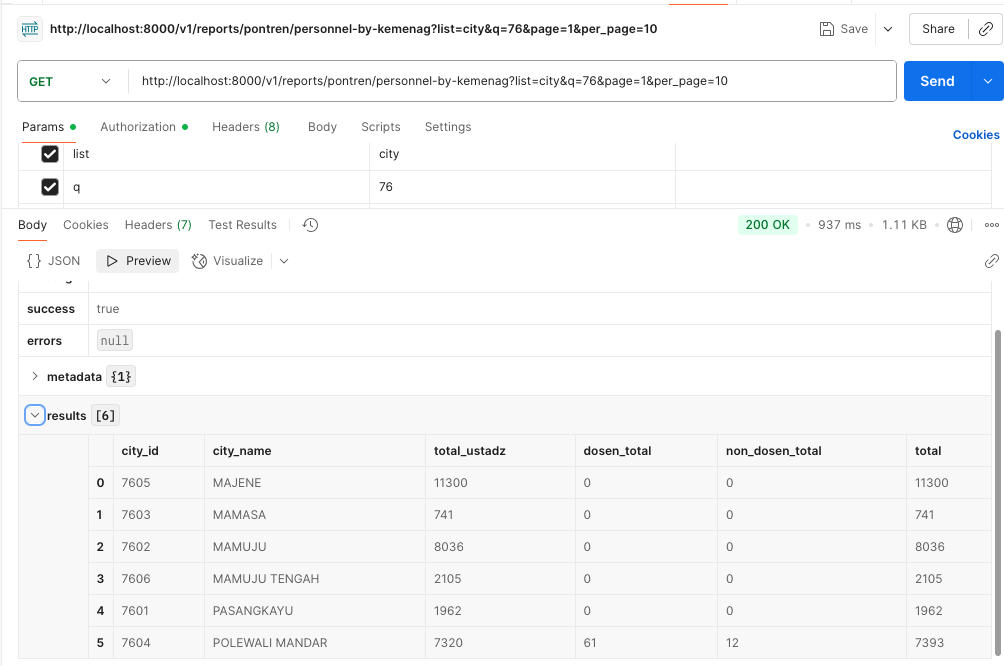This screenshot has width=1004, height=666.
Task: Uncheck the q parameter checkbox
Action: click(50, 187)
